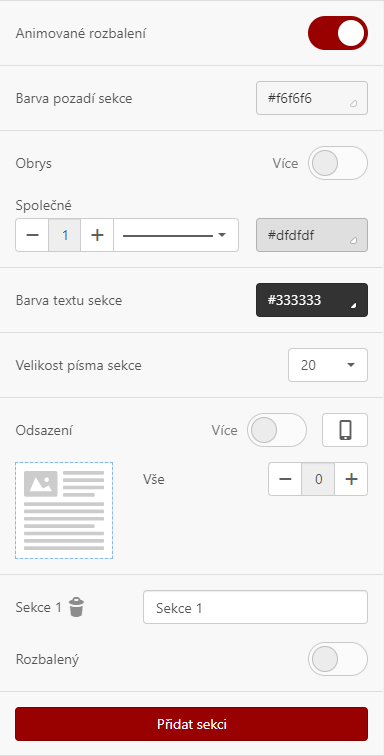The width and height of the screenshot is (384, 756).
Task: Disable the Animované rozbalení toggle
Action: click(338, 33)
